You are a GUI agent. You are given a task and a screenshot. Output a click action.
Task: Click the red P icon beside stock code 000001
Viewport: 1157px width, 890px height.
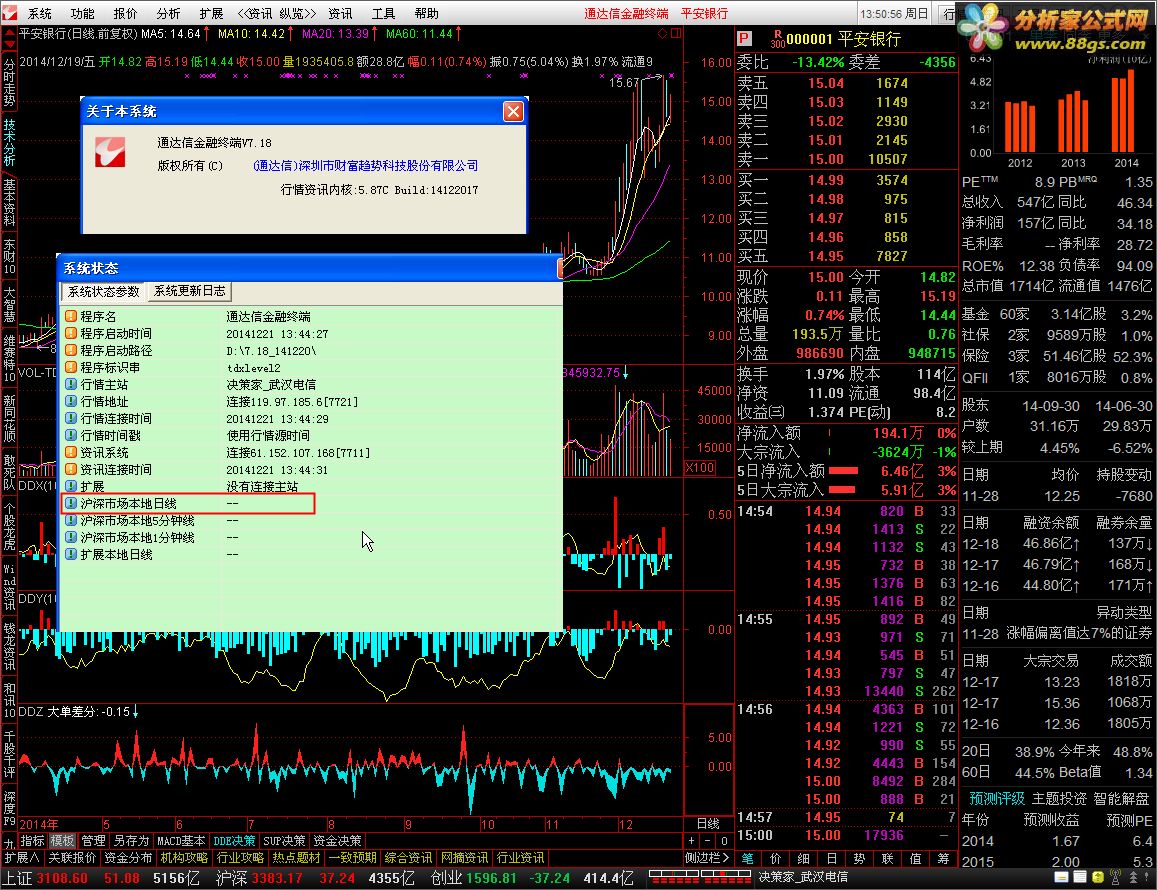(x=743, y=39)
